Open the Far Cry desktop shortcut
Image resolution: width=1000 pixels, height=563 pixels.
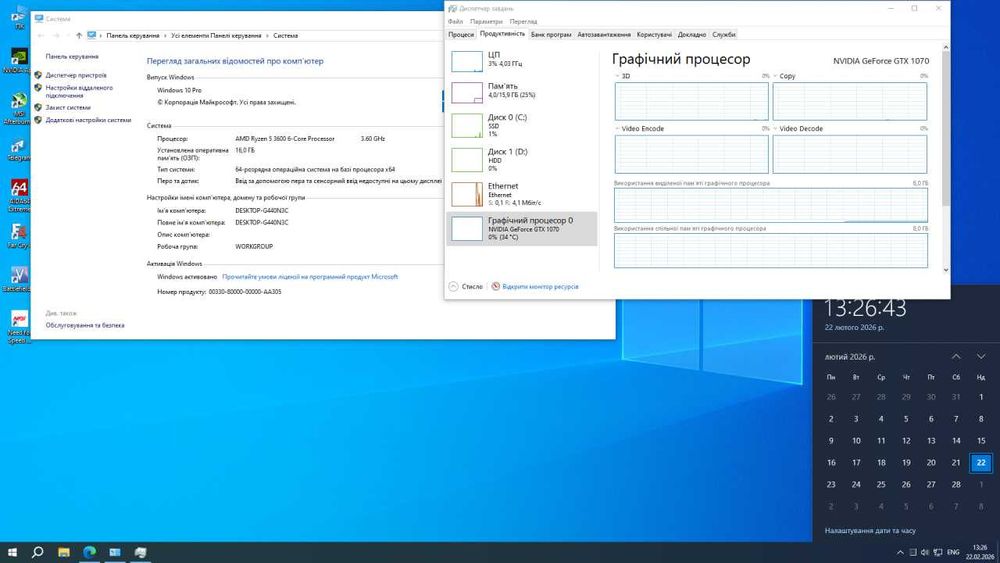[17, 236]
